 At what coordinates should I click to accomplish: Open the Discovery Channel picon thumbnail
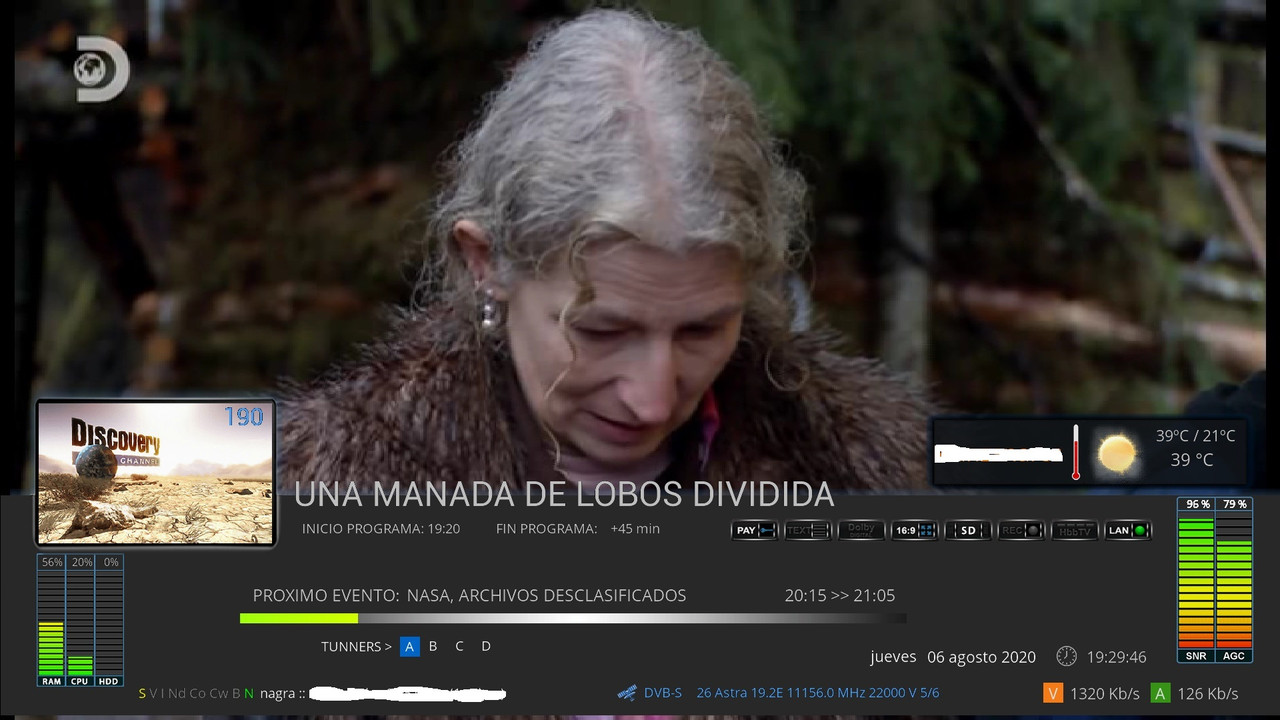[x=156, y=473]
